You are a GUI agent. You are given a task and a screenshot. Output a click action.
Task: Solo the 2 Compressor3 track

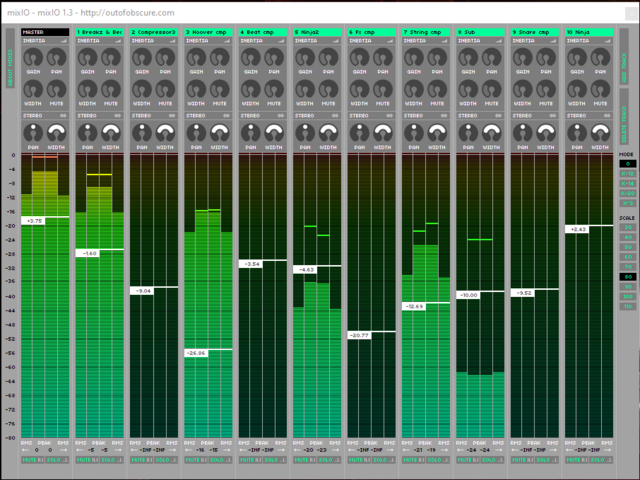pos(166,460)
